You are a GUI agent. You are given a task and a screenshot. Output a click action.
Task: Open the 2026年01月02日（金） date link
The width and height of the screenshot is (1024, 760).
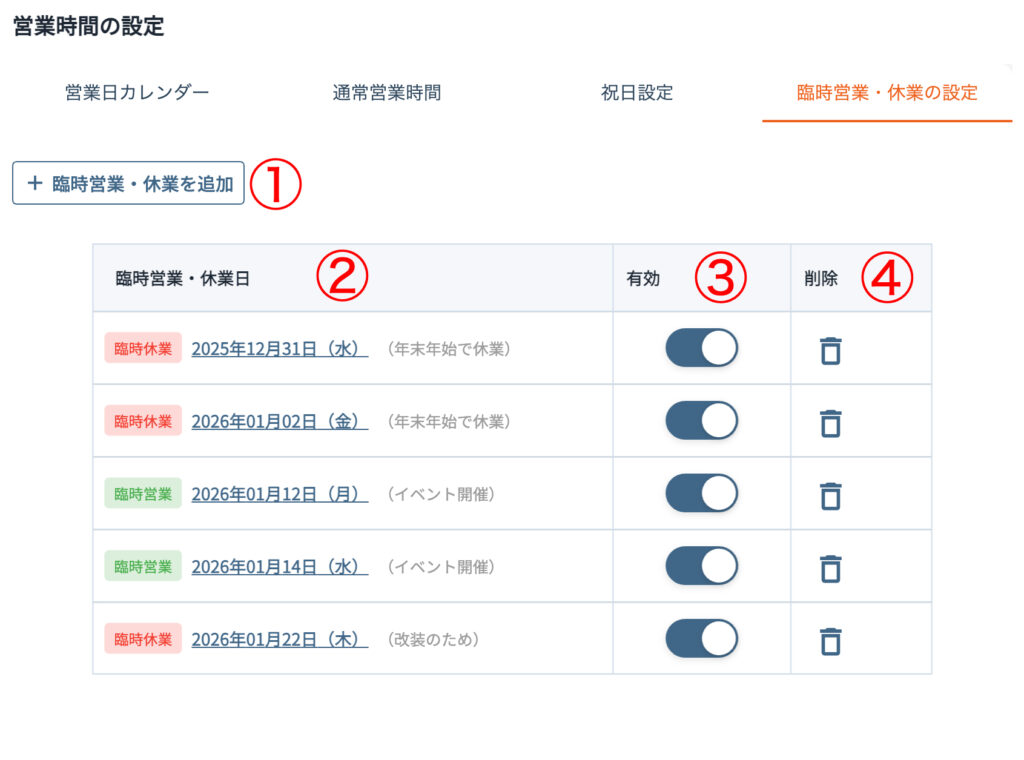(279, 422)
